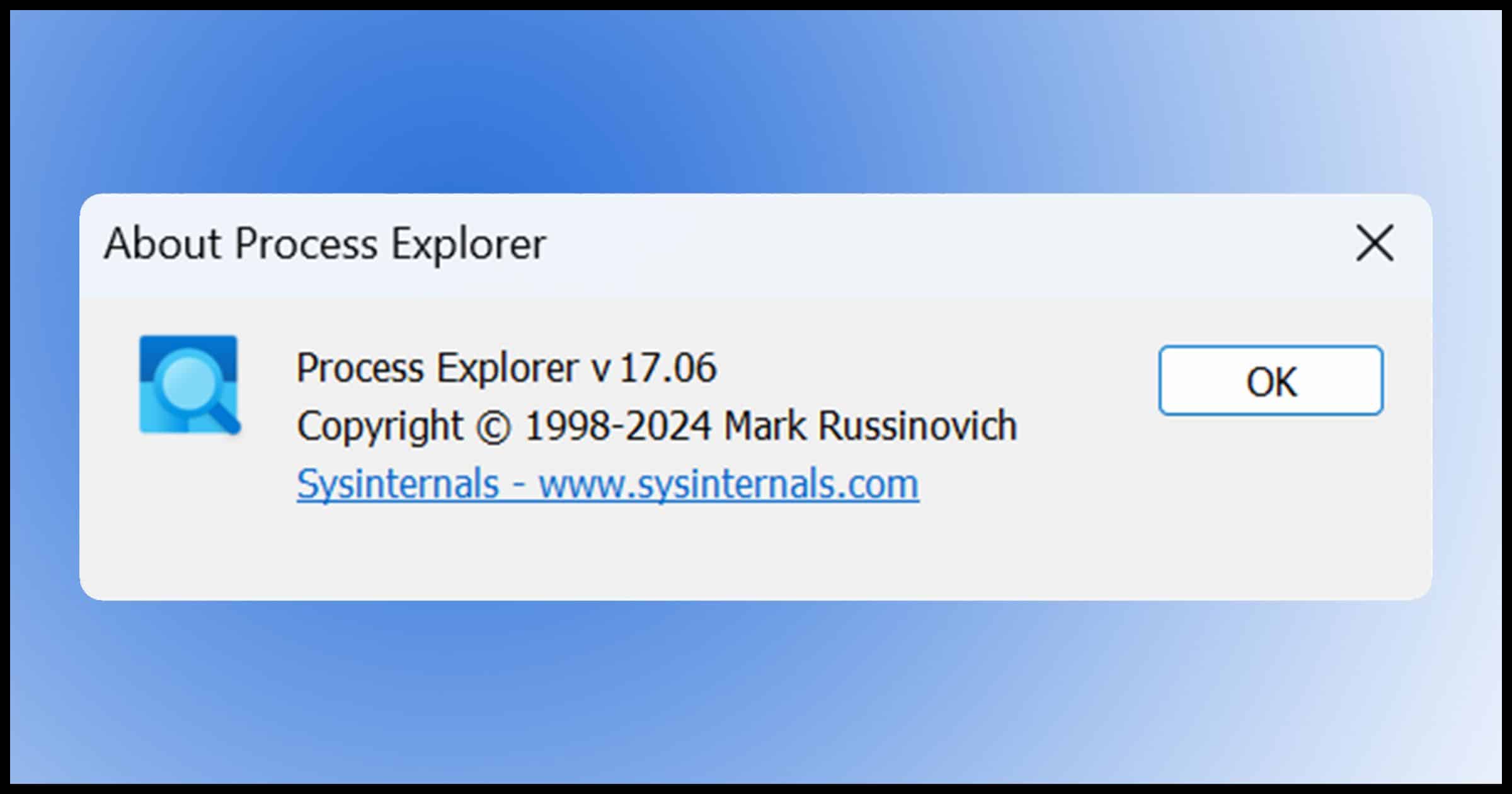Click the year range 1998-2024
Viewport: 1512px width, 794px height.
618,426
